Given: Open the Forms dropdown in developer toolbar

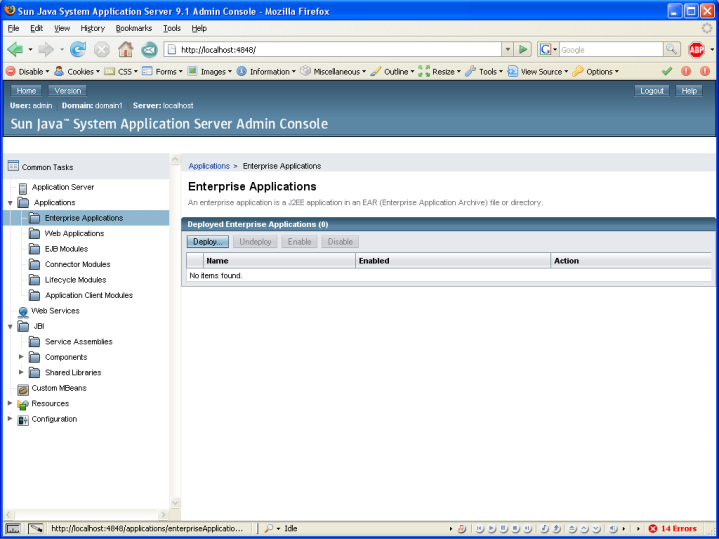Looking at the screenshot, I should [162, 72].
